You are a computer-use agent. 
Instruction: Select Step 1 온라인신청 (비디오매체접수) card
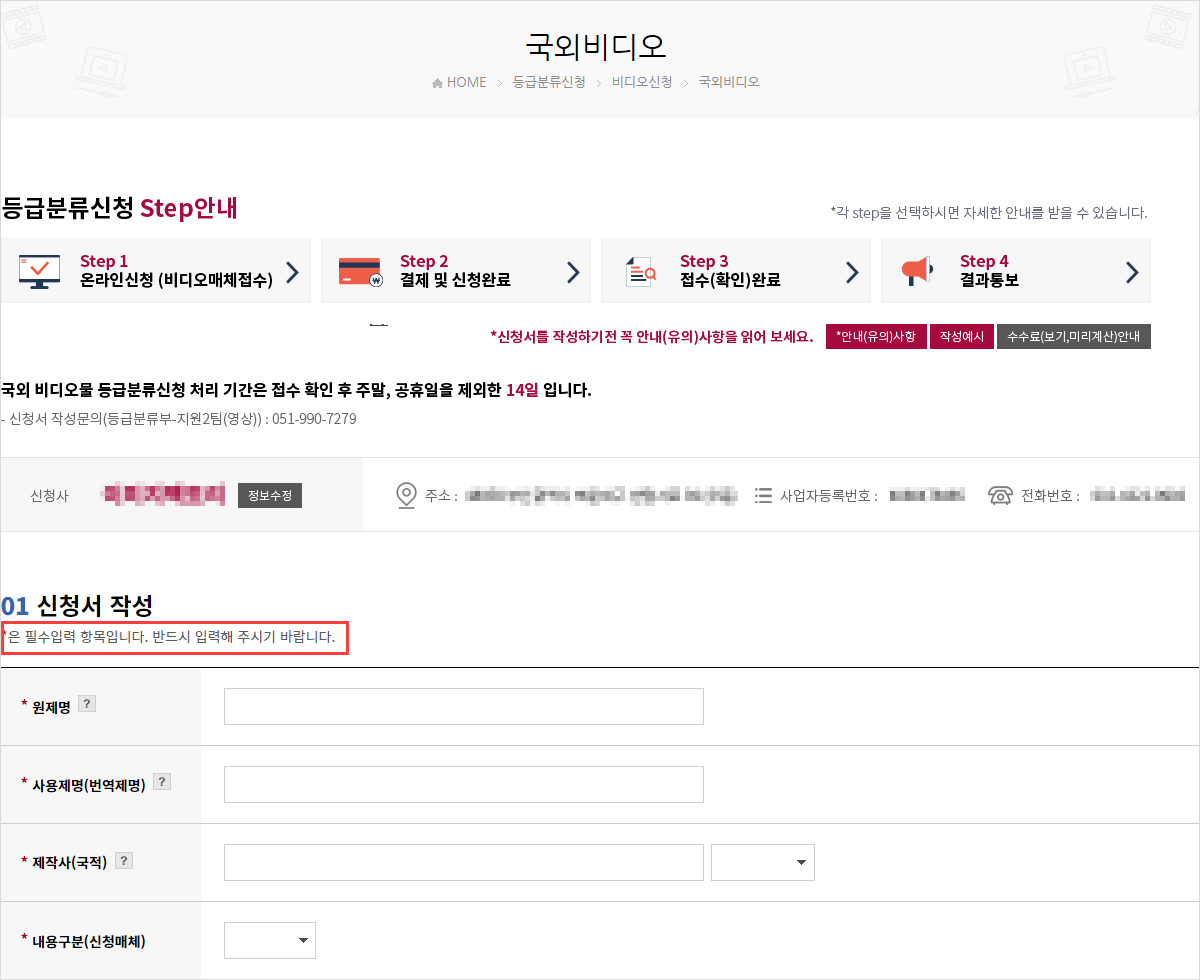click(x=156, y=270)
